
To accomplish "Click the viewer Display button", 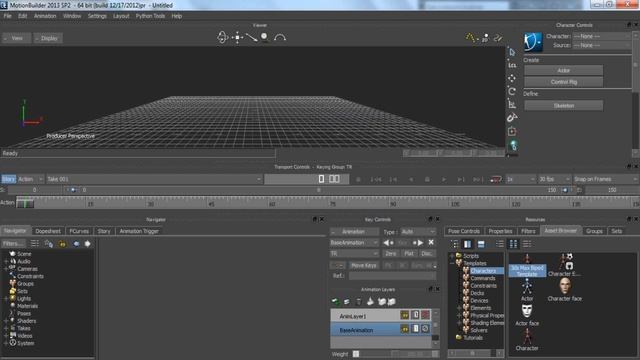I will coord(48,38).
